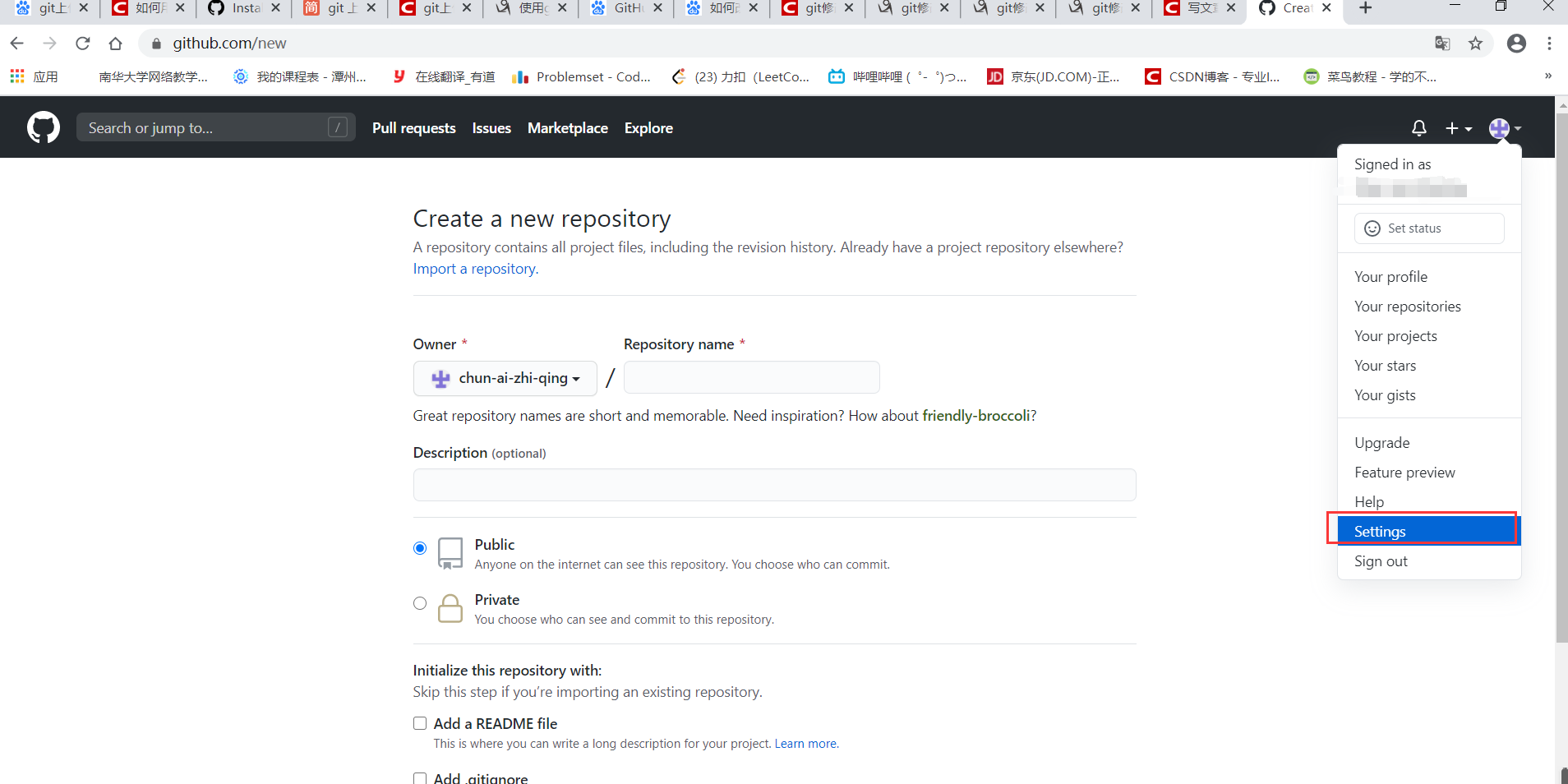Click the smiley icon in Set status
Screen dimensions: 1568x784
[x=1372, y=228]
